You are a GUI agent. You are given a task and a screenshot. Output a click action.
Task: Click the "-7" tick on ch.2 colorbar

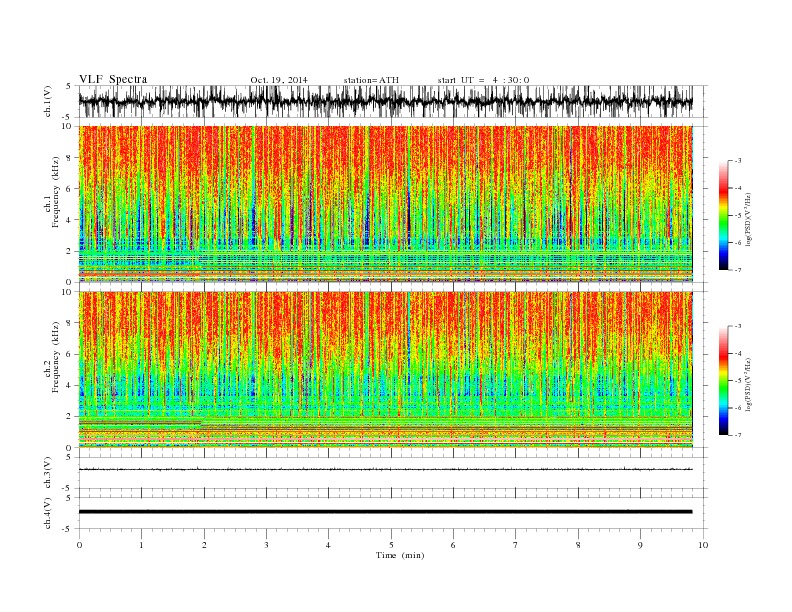click(737, 435)
